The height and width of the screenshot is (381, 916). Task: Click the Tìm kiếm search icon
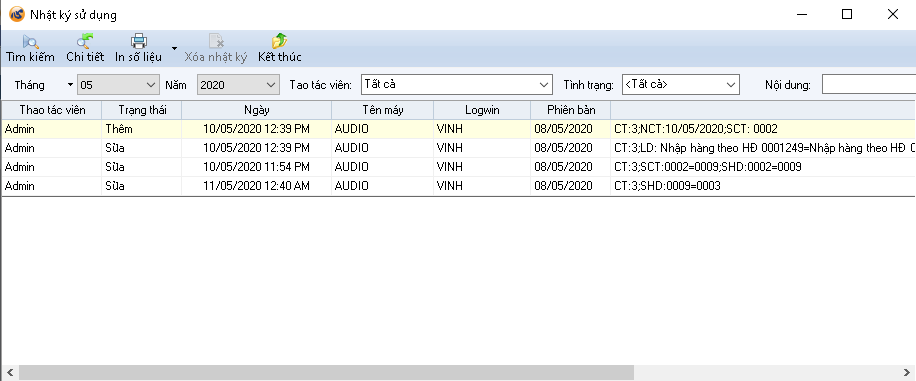pos(30,41)
